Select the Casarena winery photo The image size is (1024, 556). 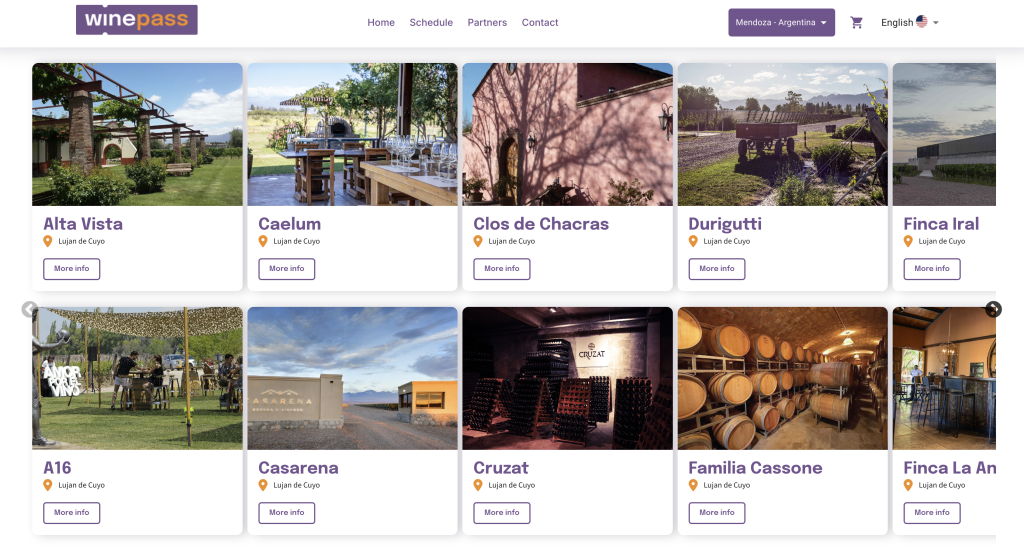(352, 378)
